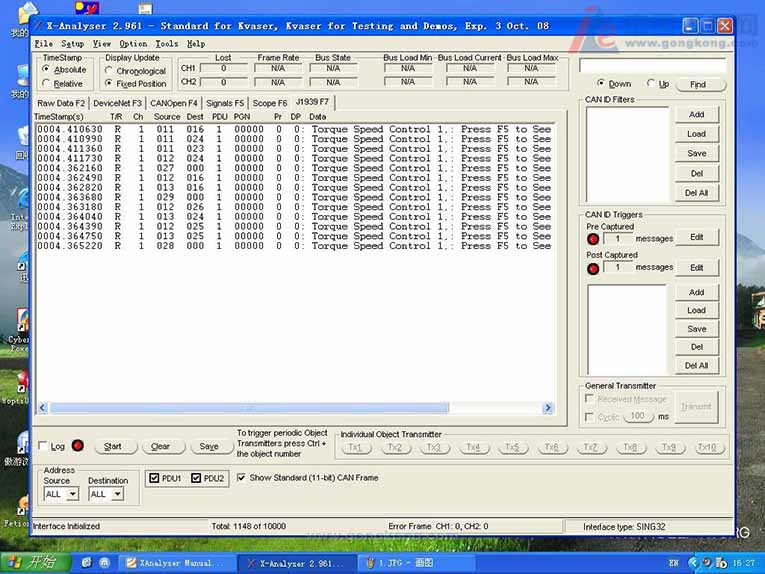
Task: Open the Destination address dropdown
Action: (x=118, y=494)
